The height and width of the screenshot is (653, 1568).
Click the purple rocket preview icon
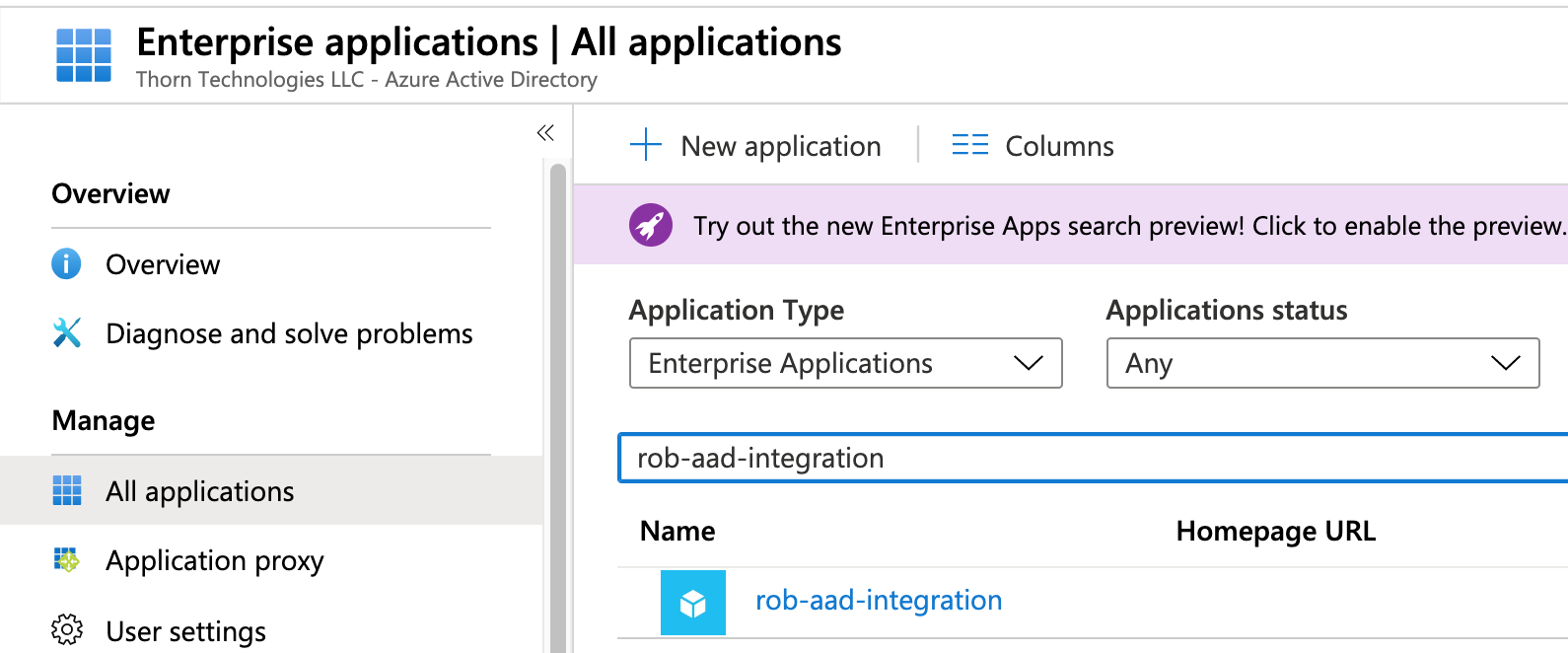[651, 225]
